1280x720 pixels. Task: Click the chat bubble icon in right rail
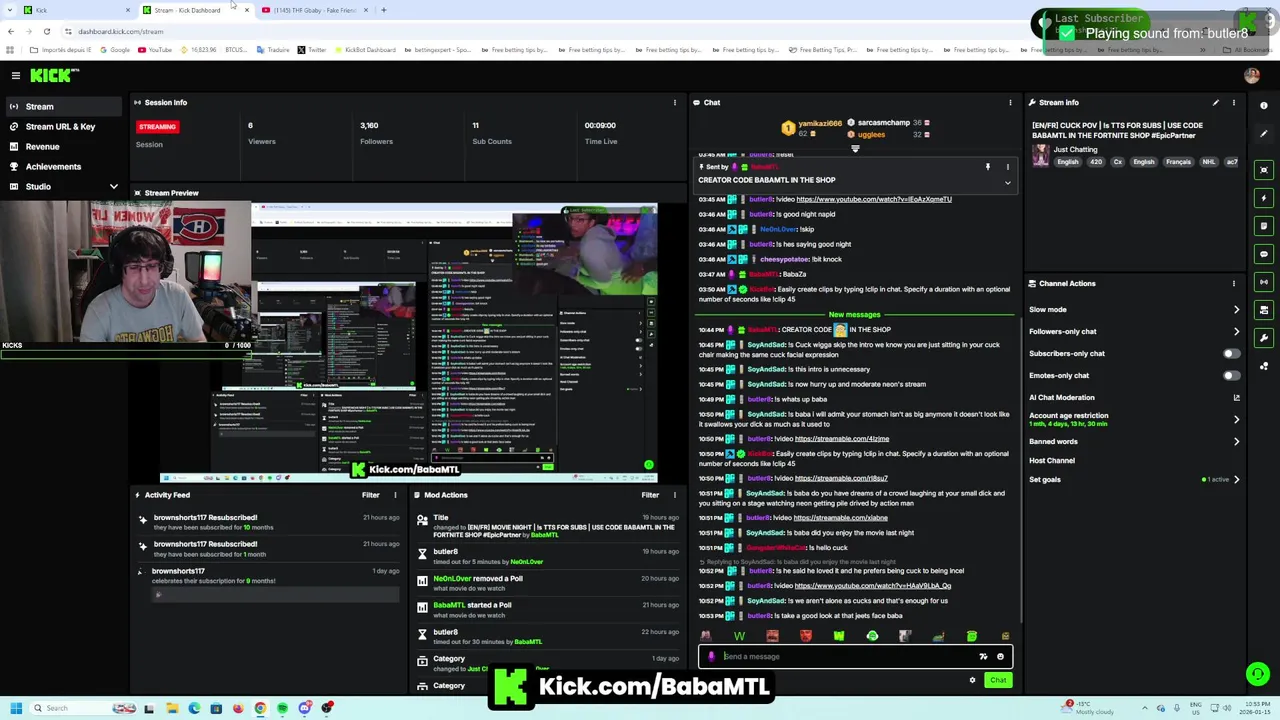pos(1264,254)
